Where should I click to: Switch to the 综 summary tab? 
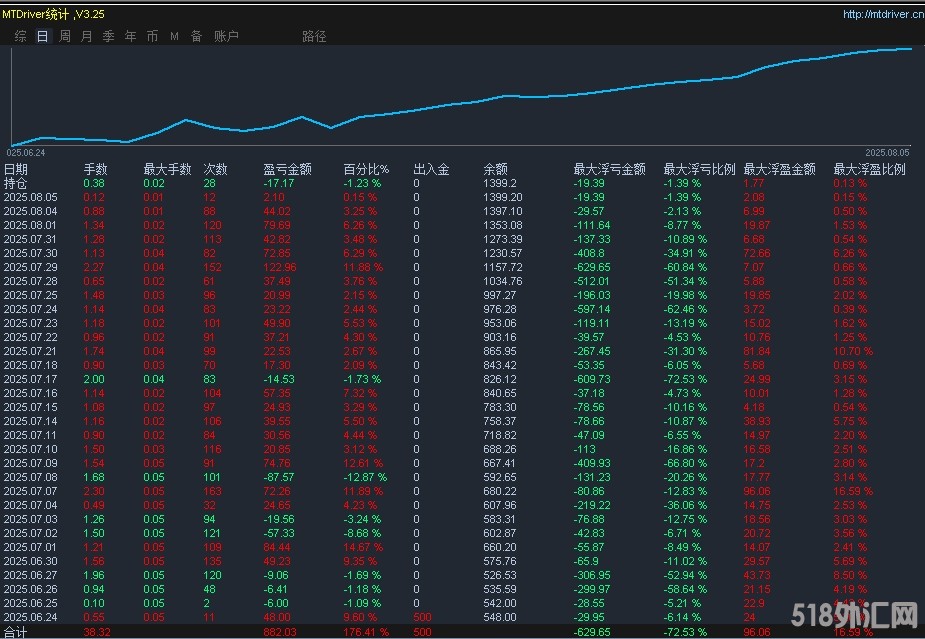tap(20, 36)
